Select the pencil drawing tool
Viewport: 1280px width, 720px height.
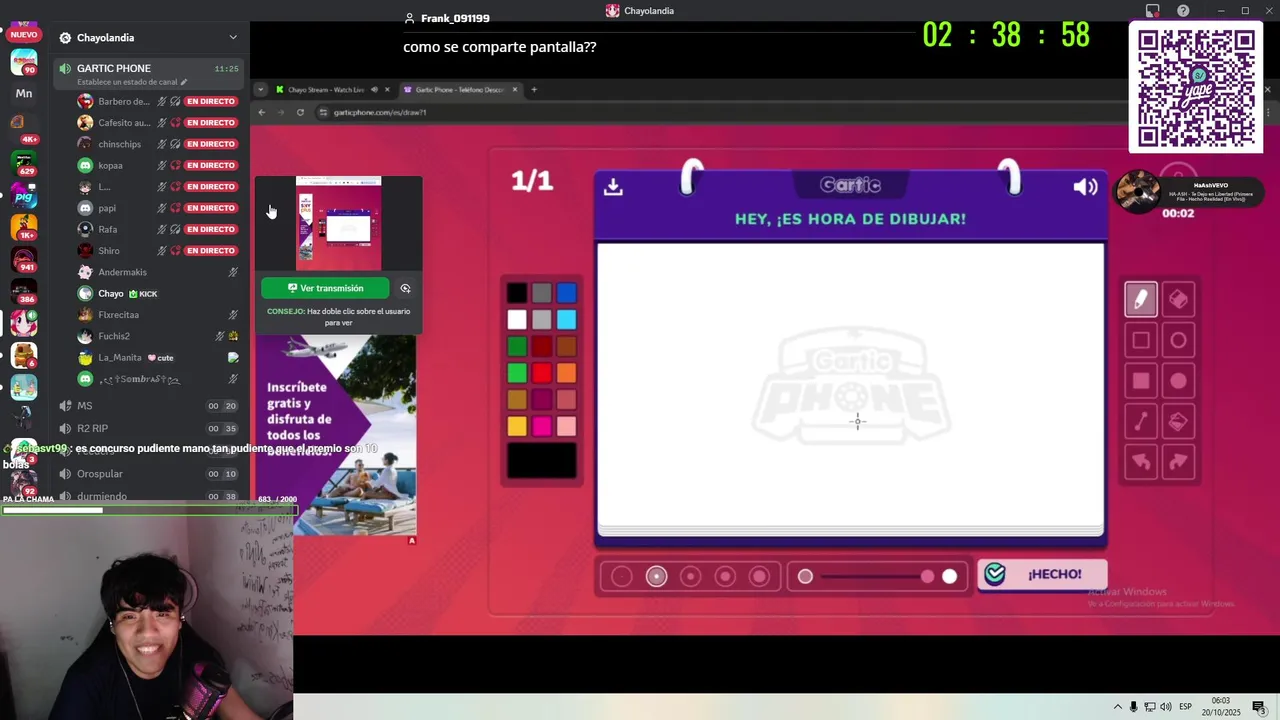(1141, 299)
